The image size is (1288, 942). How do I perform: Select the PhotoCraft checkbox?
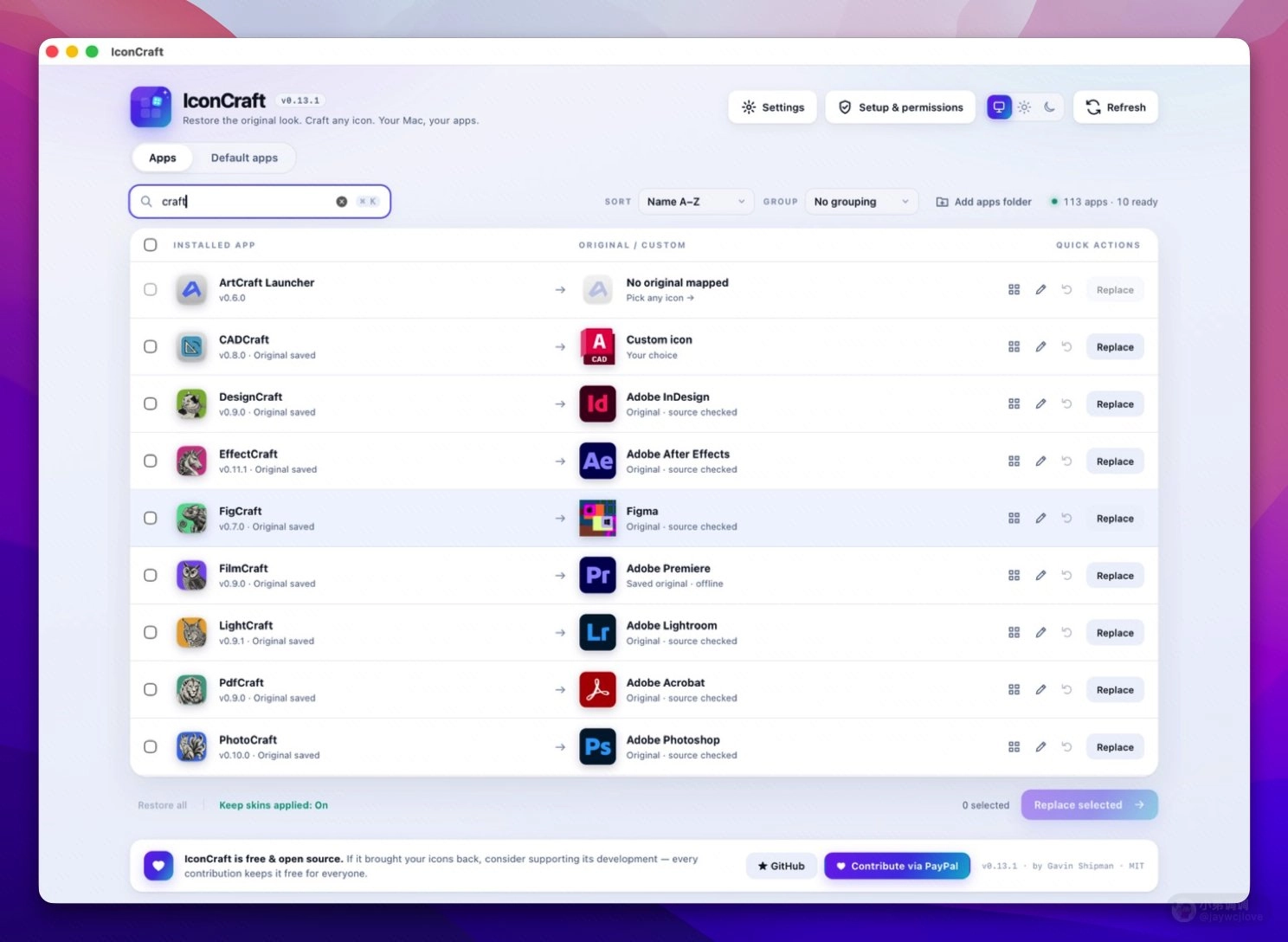[151, 747]
